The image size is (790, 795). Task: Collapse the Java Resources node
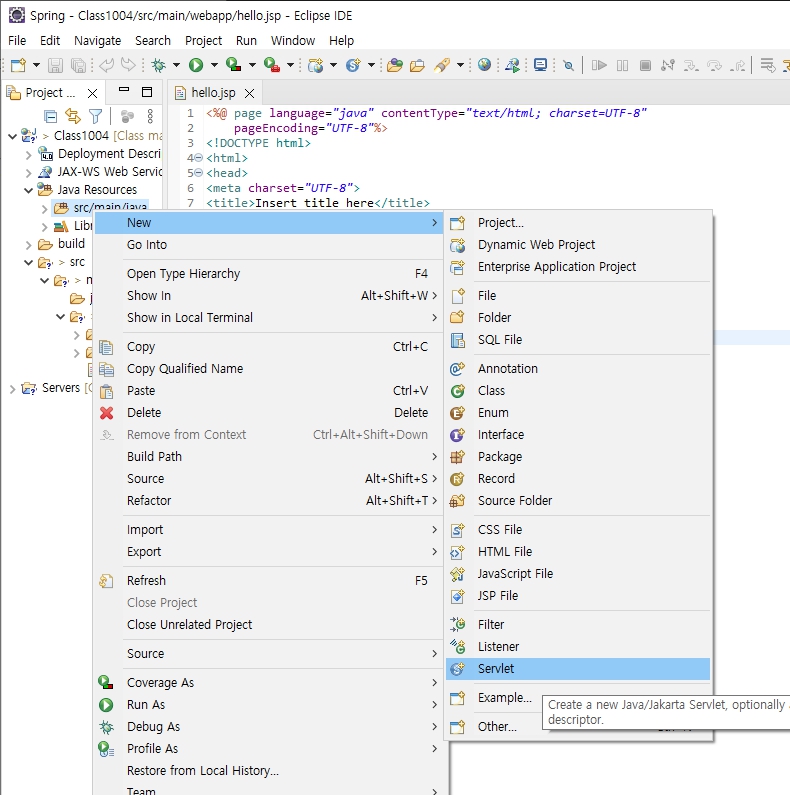(28, 190)
